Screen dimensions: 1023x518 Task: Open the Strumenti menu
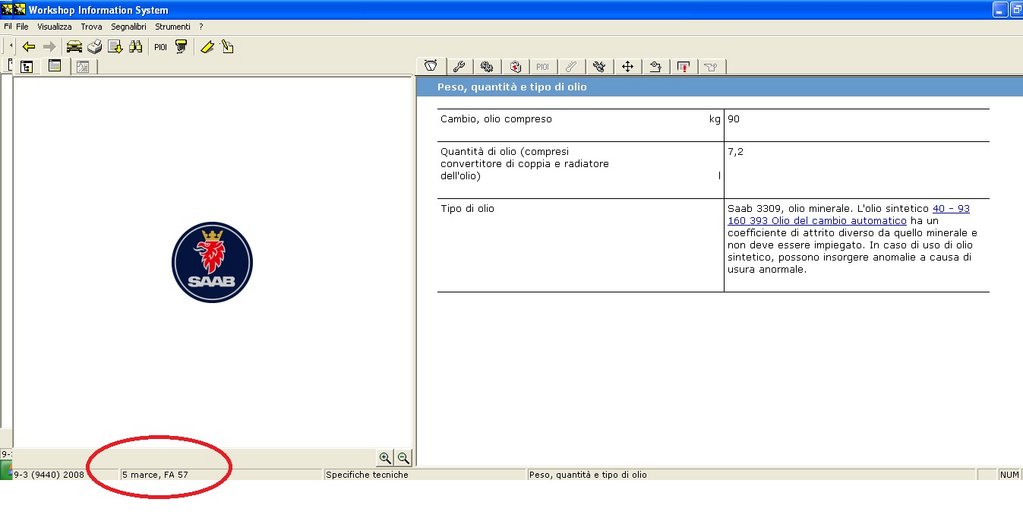coord(173,26)
